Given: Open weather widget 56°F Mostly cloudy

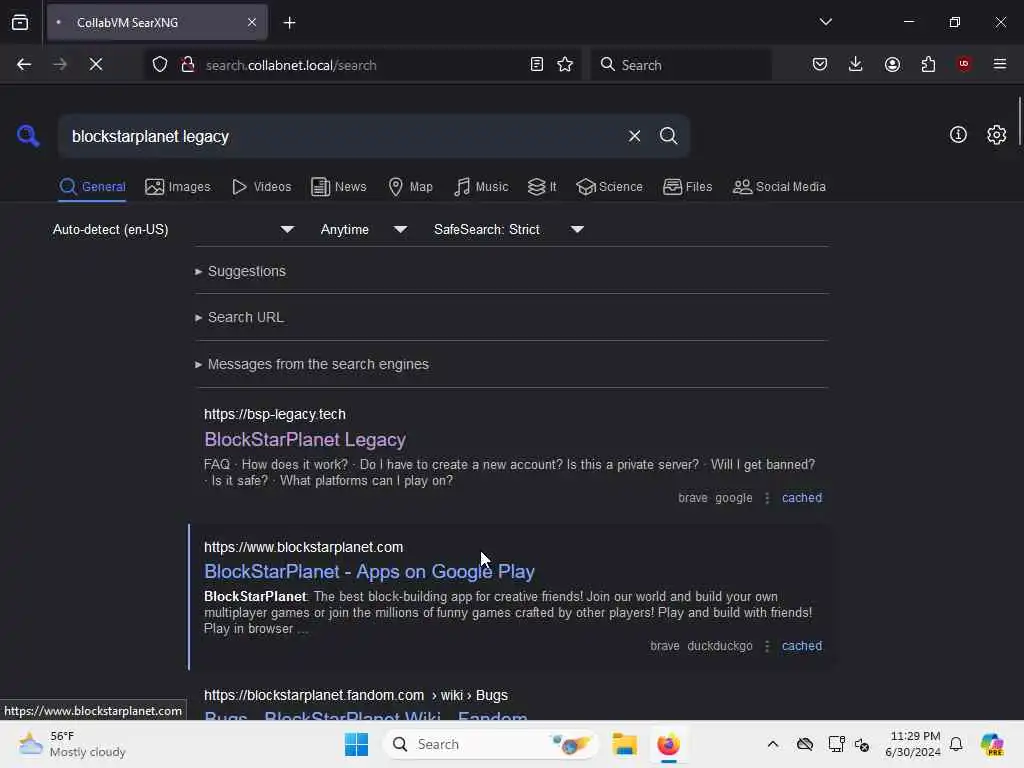Looking at the screenshot, I should tap(72, 744).
